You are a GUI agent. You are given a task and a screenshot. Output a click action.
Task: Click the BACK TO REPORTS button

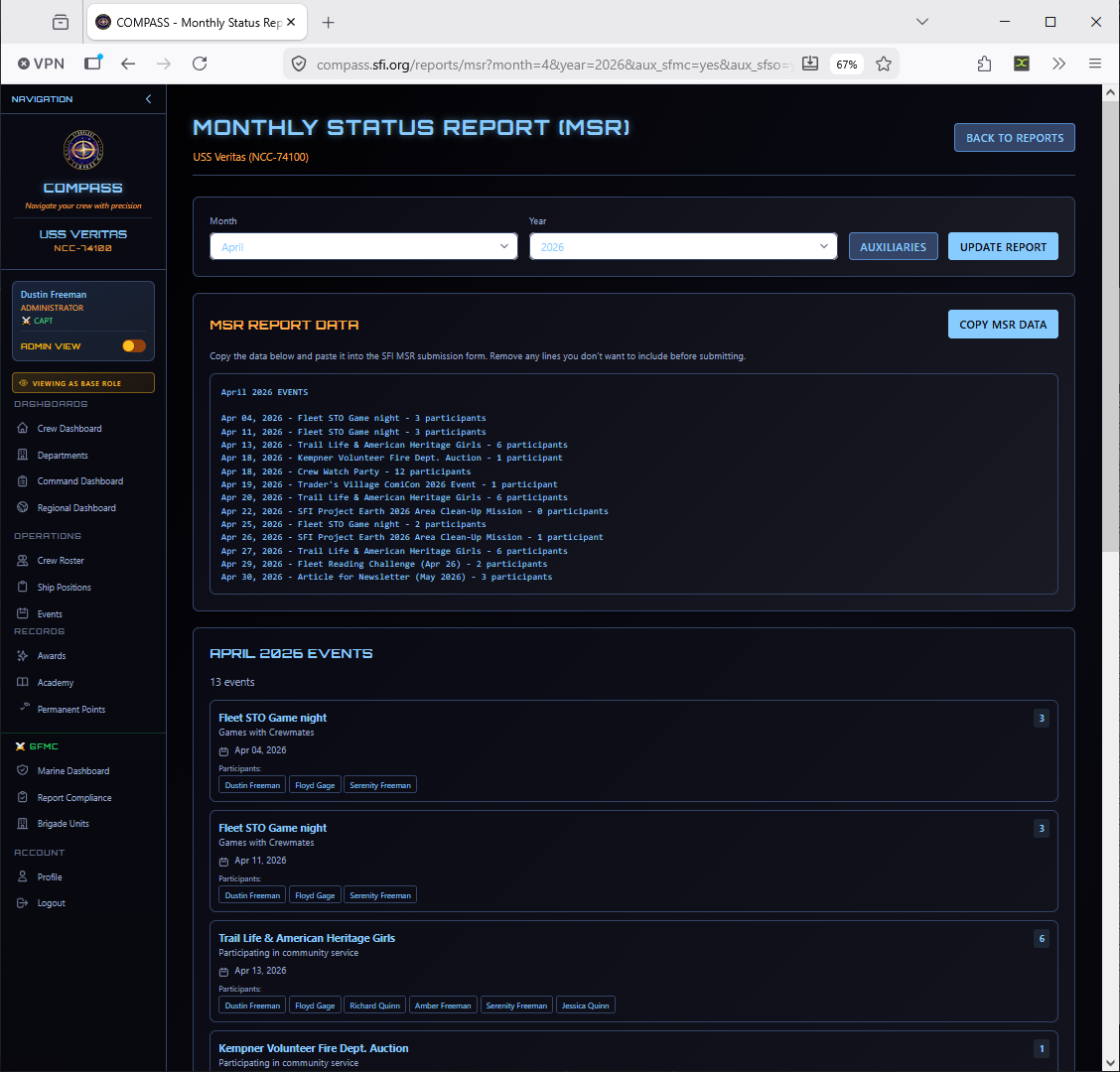coord(1015,138)
